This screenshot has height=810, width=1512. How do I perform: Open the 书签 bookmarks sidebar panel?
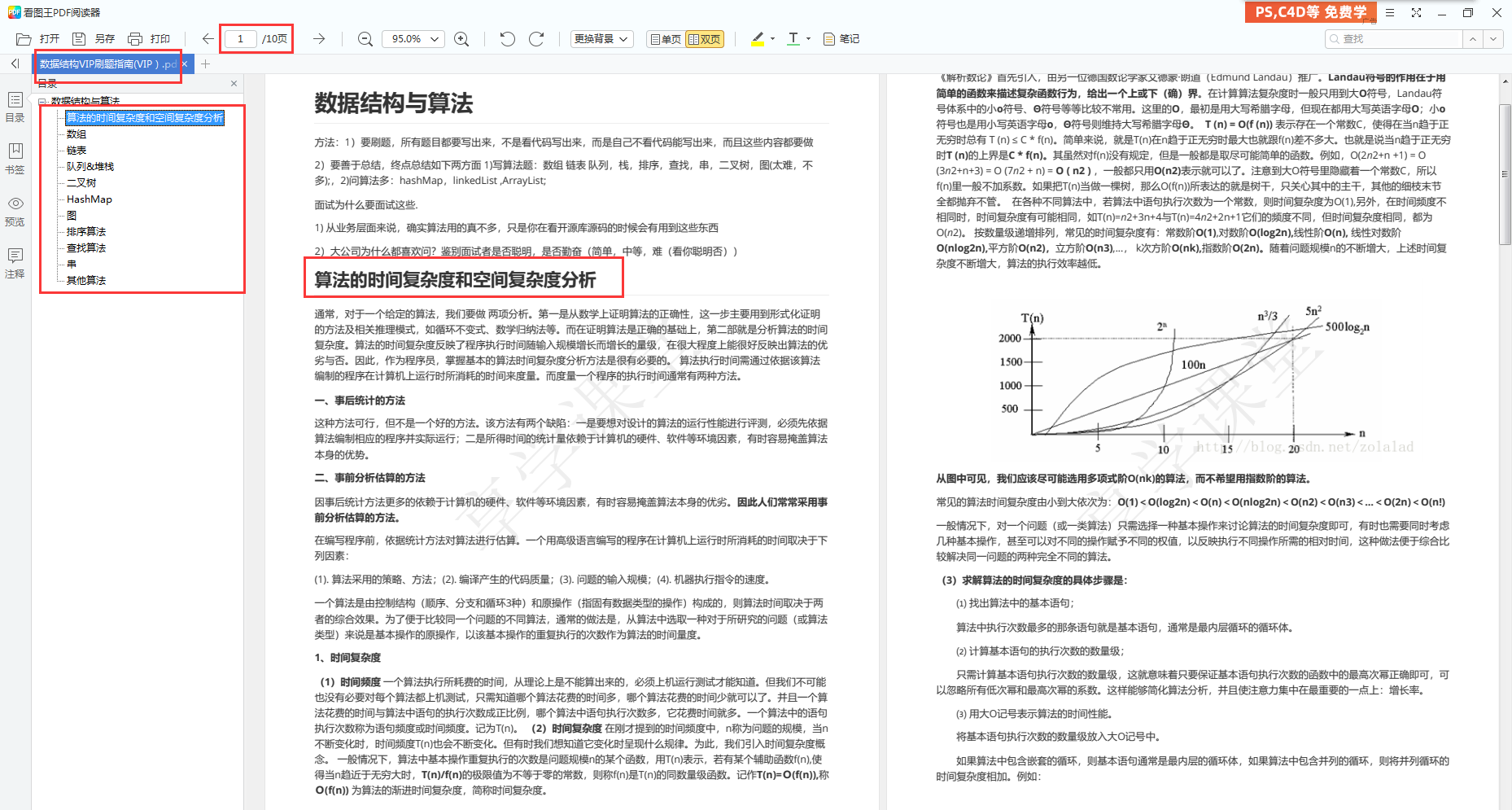pos(15,159)
